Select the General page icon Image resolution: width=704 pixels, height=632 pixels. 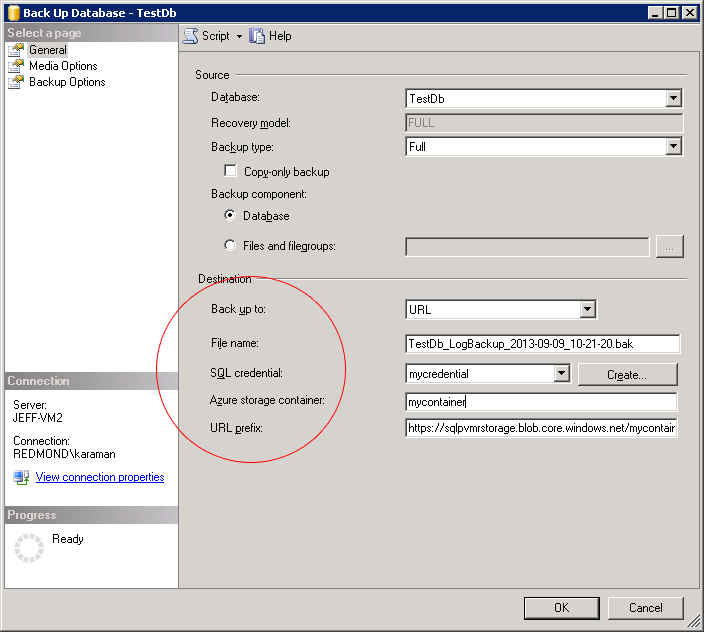tap(16, 50)
